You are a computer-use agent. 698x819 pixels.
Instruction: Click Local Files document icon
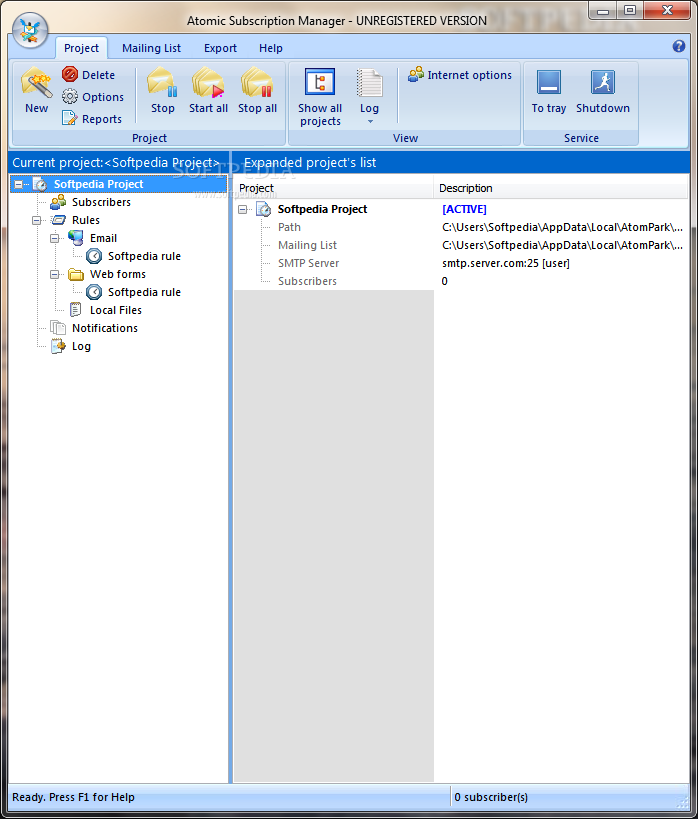76,310
